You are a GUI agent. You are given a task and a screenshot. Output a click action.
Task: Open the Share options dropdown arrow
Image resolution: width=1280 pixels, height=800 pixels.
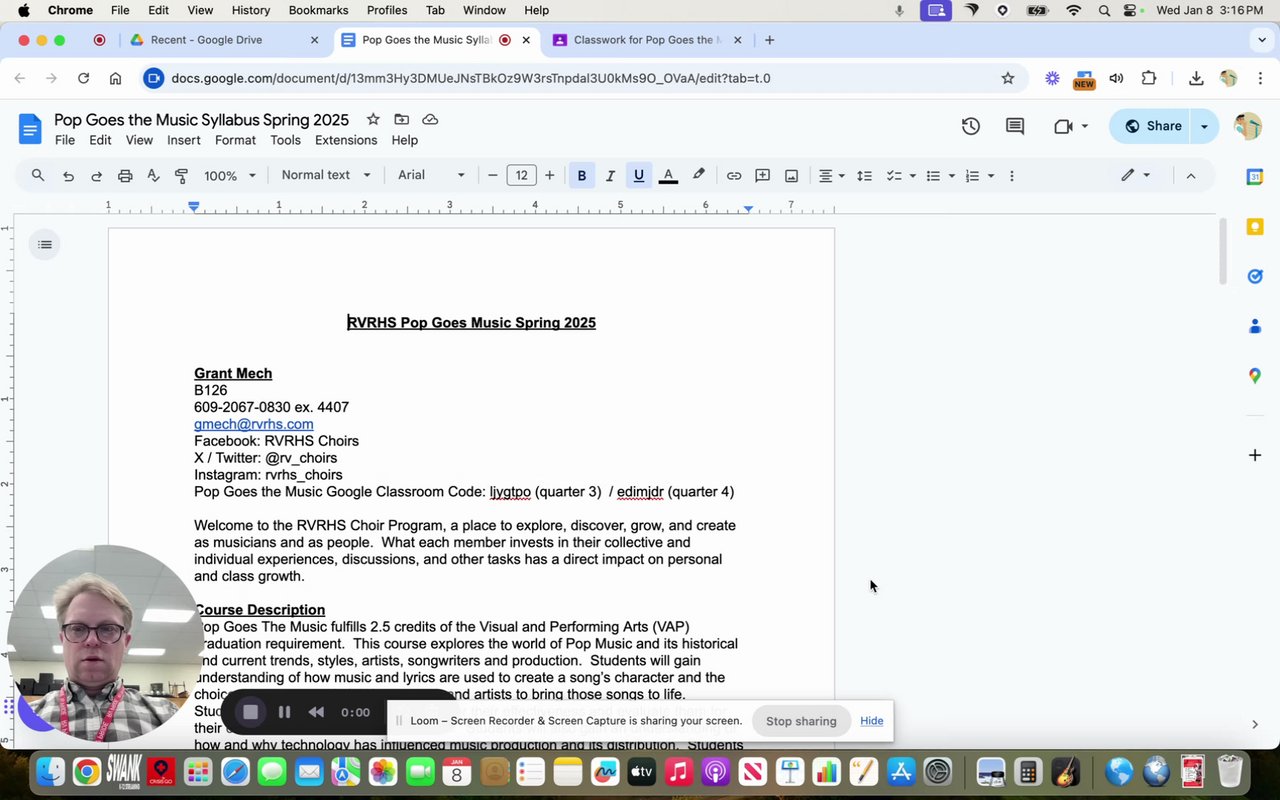click(1205, 126)
